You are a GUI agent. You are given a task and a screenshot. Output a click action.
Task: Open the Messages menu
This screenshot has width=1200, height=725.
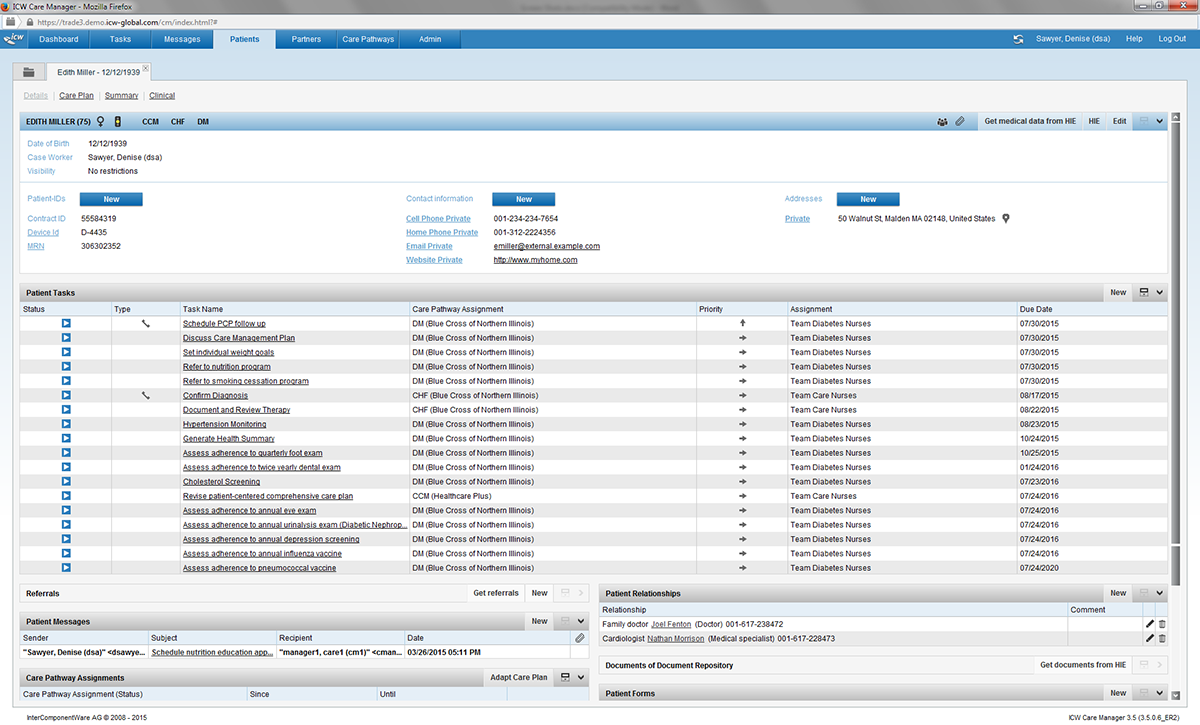(x=182, y=39)
